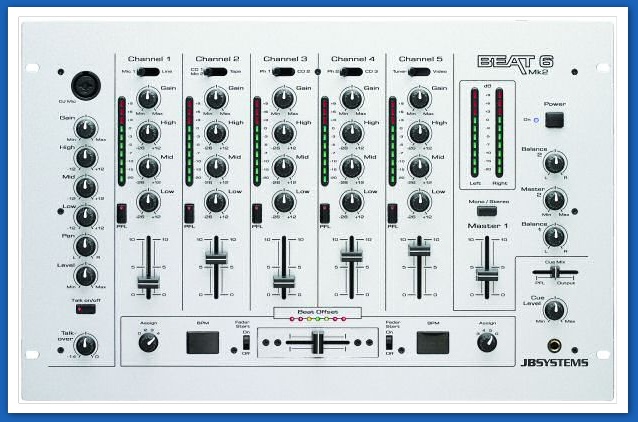Toggle the Mono / Stereo button

(487, 211)
